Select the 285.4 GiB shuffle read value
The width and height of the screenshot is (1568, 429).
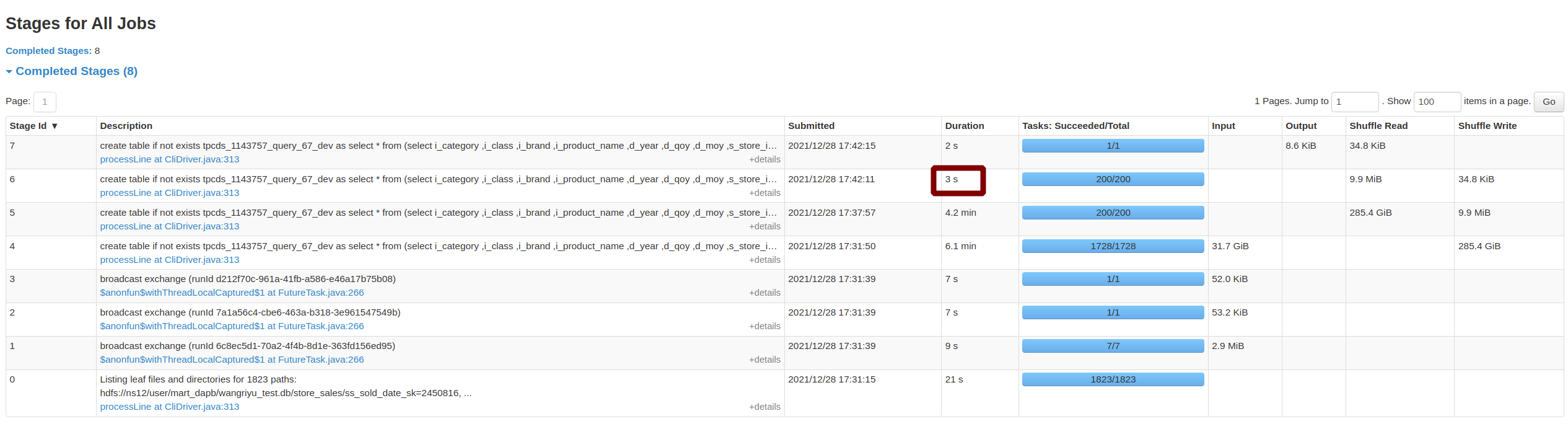click(x=1370, y=213)
